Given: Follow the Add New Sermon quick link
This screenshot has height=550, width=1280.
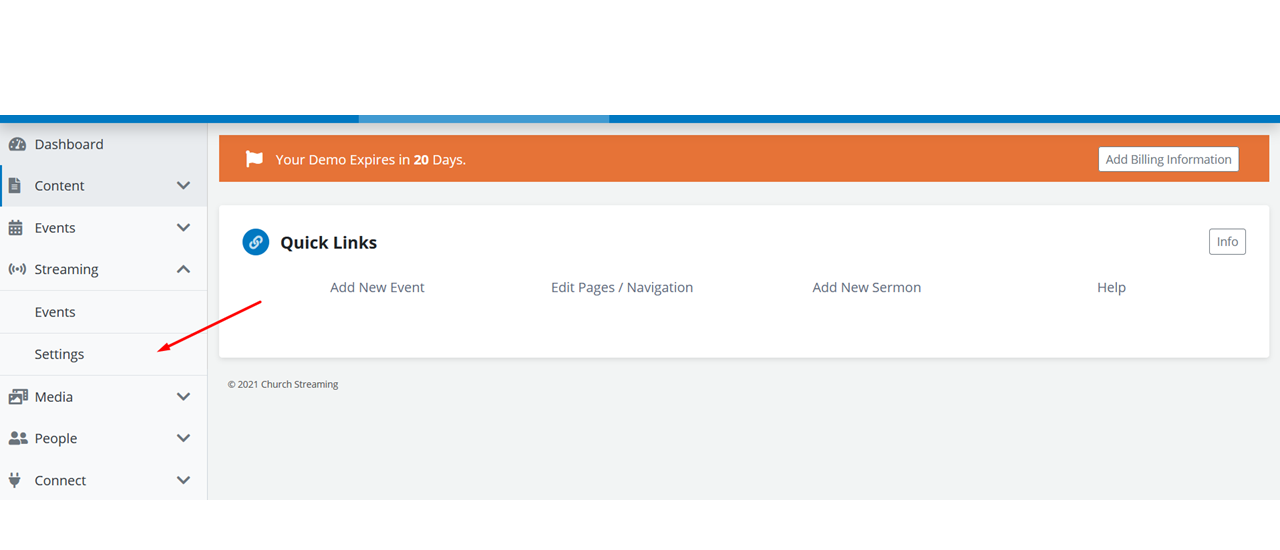Looking at the screenshot, I should click(866, 288).
